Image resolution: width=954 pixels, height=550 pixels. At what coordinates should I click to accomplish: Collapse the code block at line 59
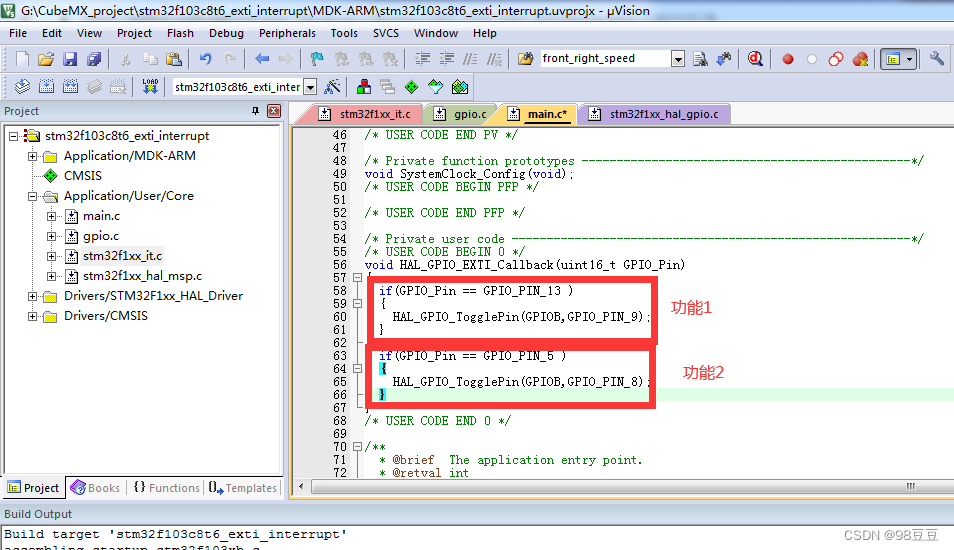(x=358, y=304)
